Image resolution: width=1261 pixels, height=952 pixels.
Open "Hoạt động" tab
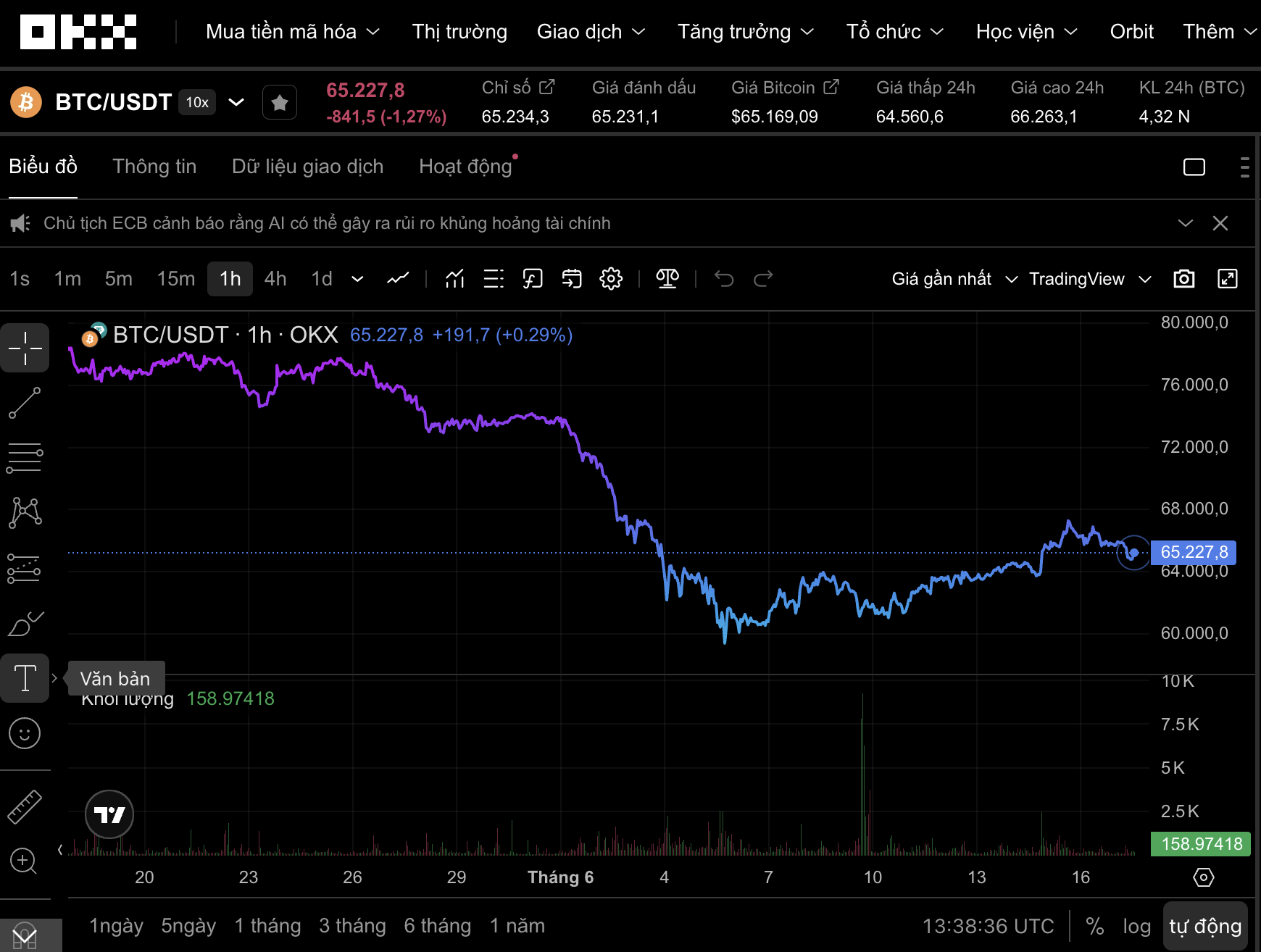pos(465,167)
